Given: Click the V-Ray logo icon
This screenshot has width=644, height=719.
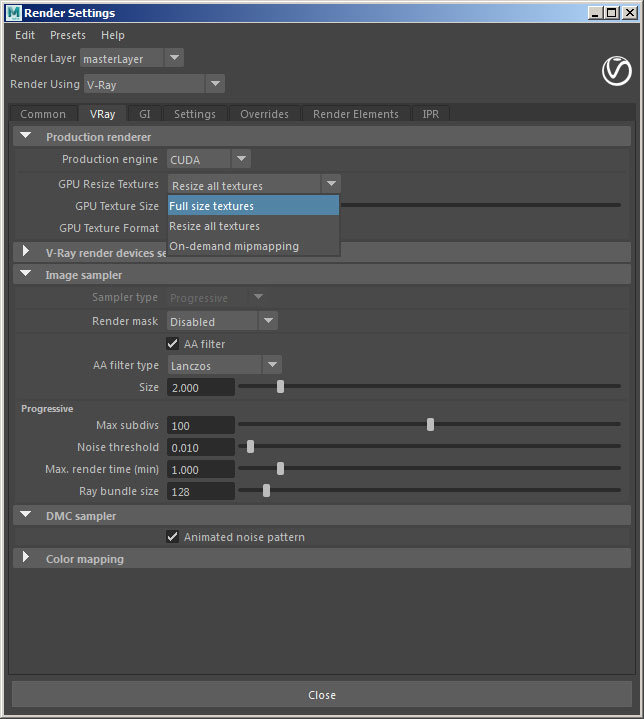Looking at the screenshot, I should click(616, 71).
